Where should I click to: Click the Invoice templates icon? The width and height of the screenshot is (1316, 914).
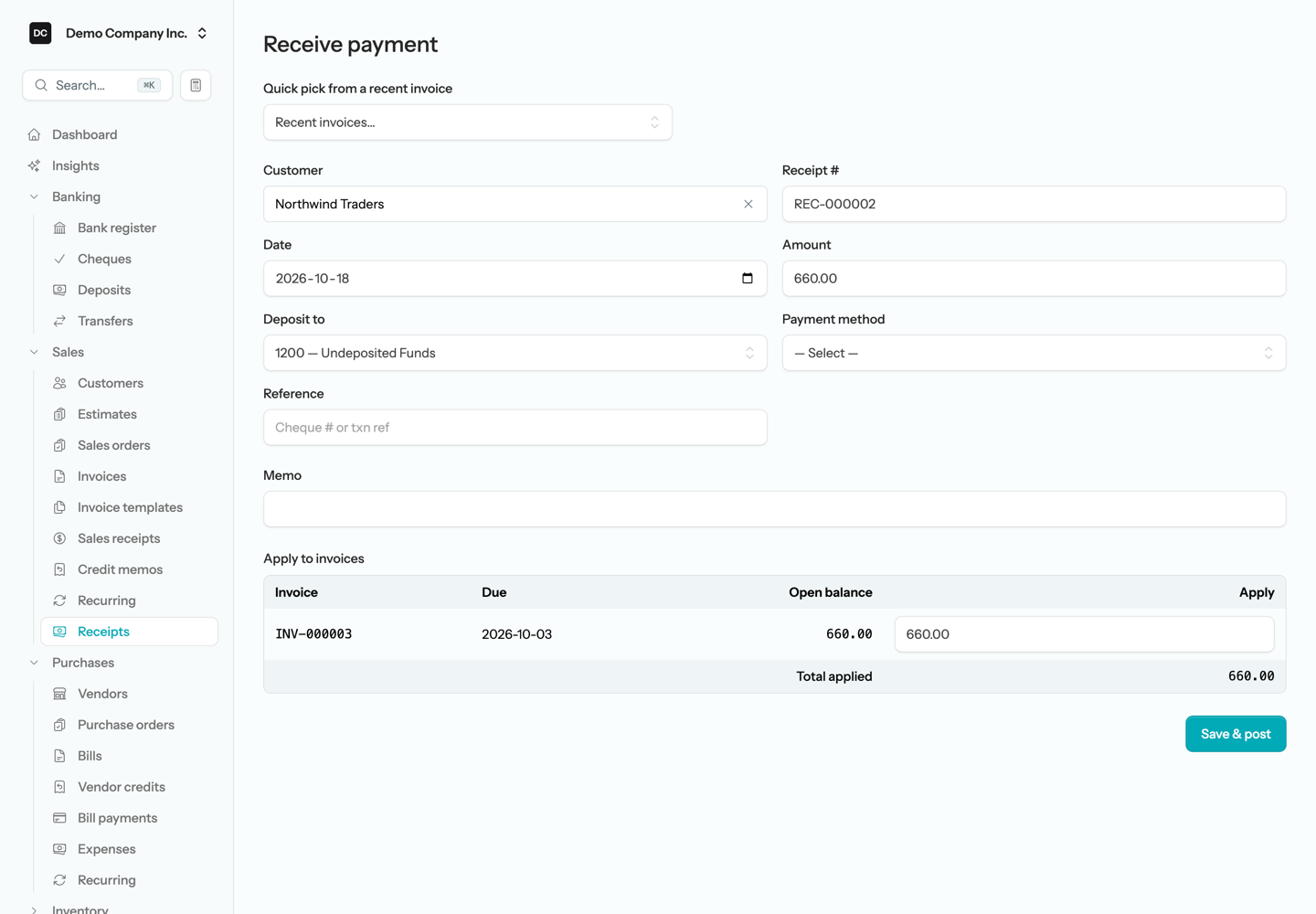point(59,507)
